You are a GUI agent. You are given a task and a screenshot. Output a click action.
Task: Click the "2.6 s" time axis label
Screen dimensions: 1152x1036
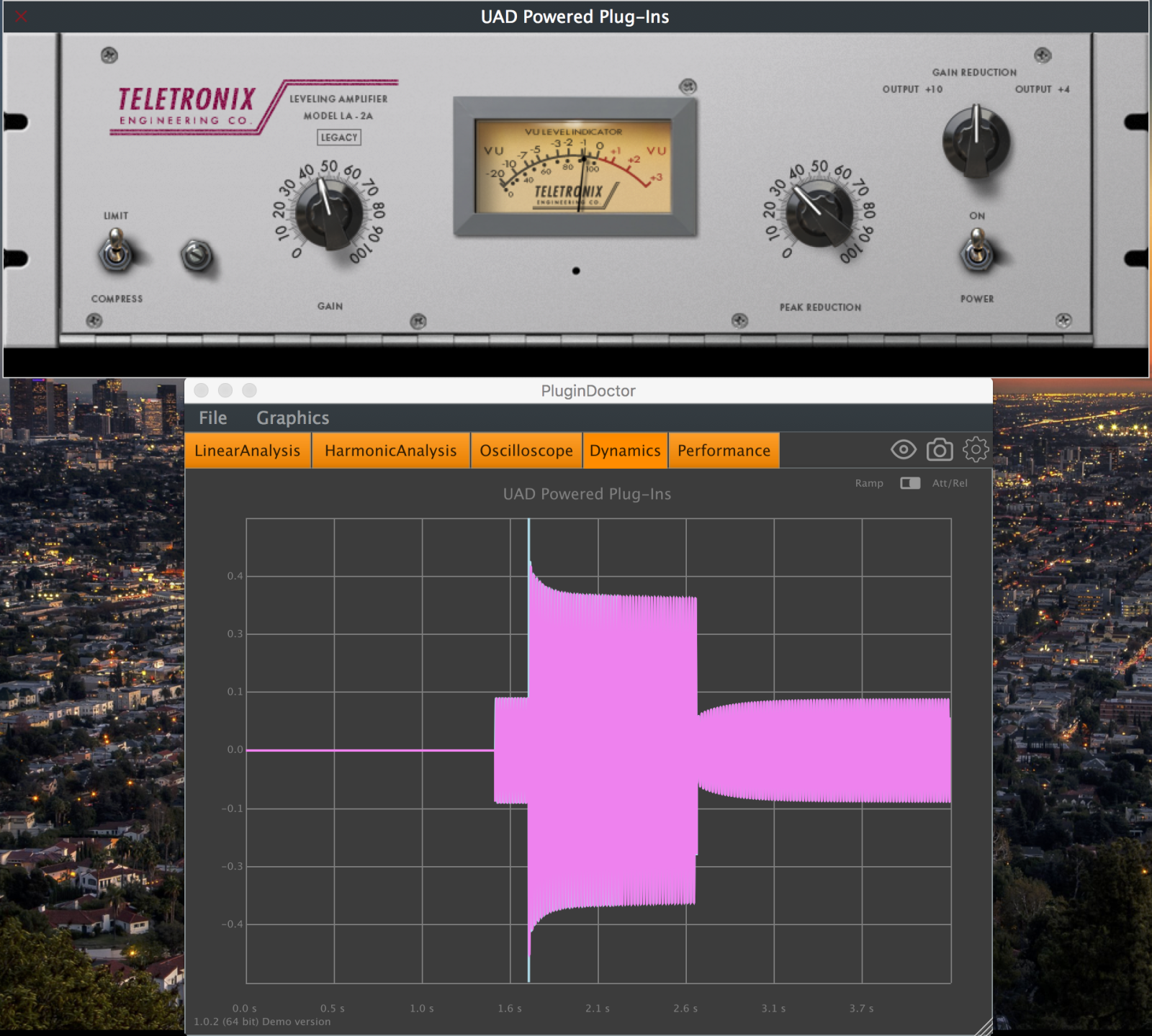[685, 1008]
